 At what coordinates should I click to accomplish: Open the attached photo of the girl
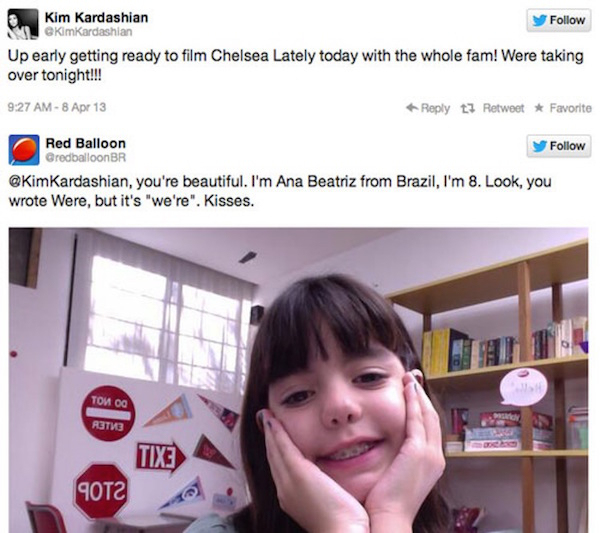(298, 380)
